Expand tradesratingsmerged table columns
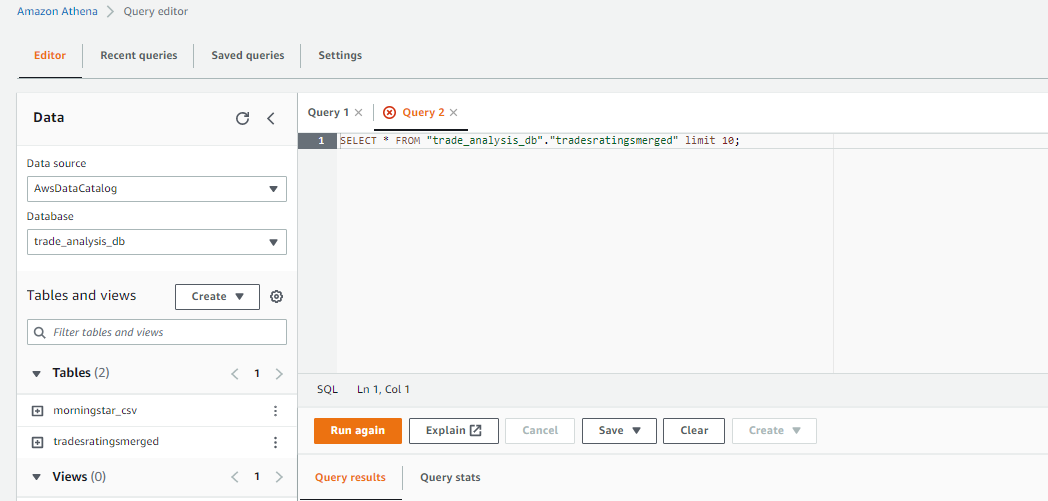 37,442
